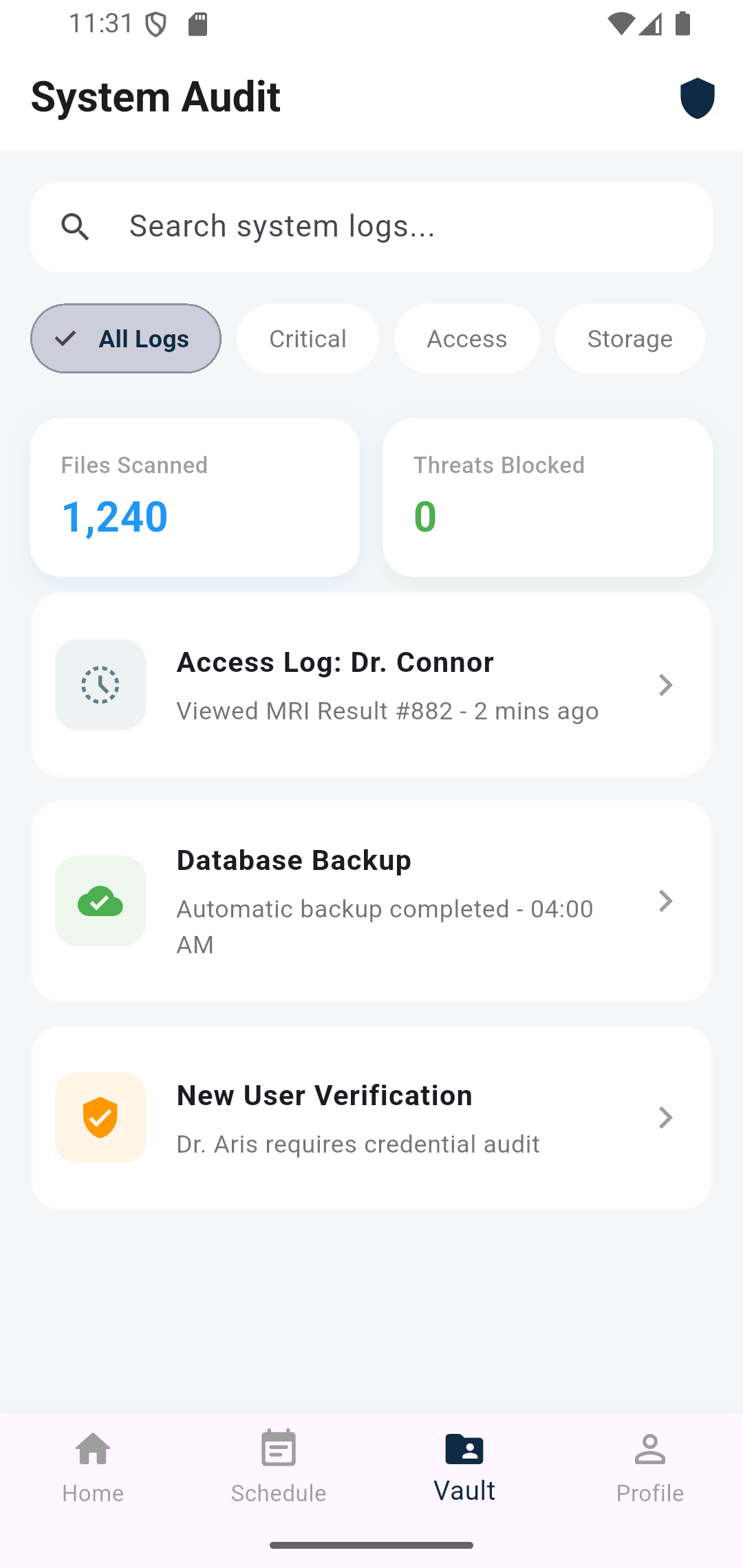Deselect the All Logs filter chip

126,338
